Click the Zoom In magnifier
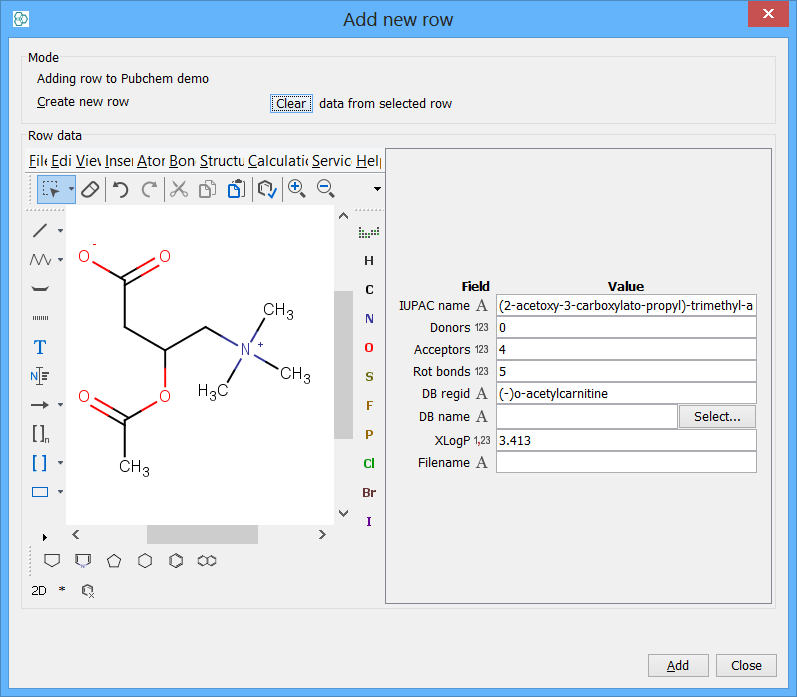Image resolution: width=797 pixels, height=697 pixels. [297, 188]
